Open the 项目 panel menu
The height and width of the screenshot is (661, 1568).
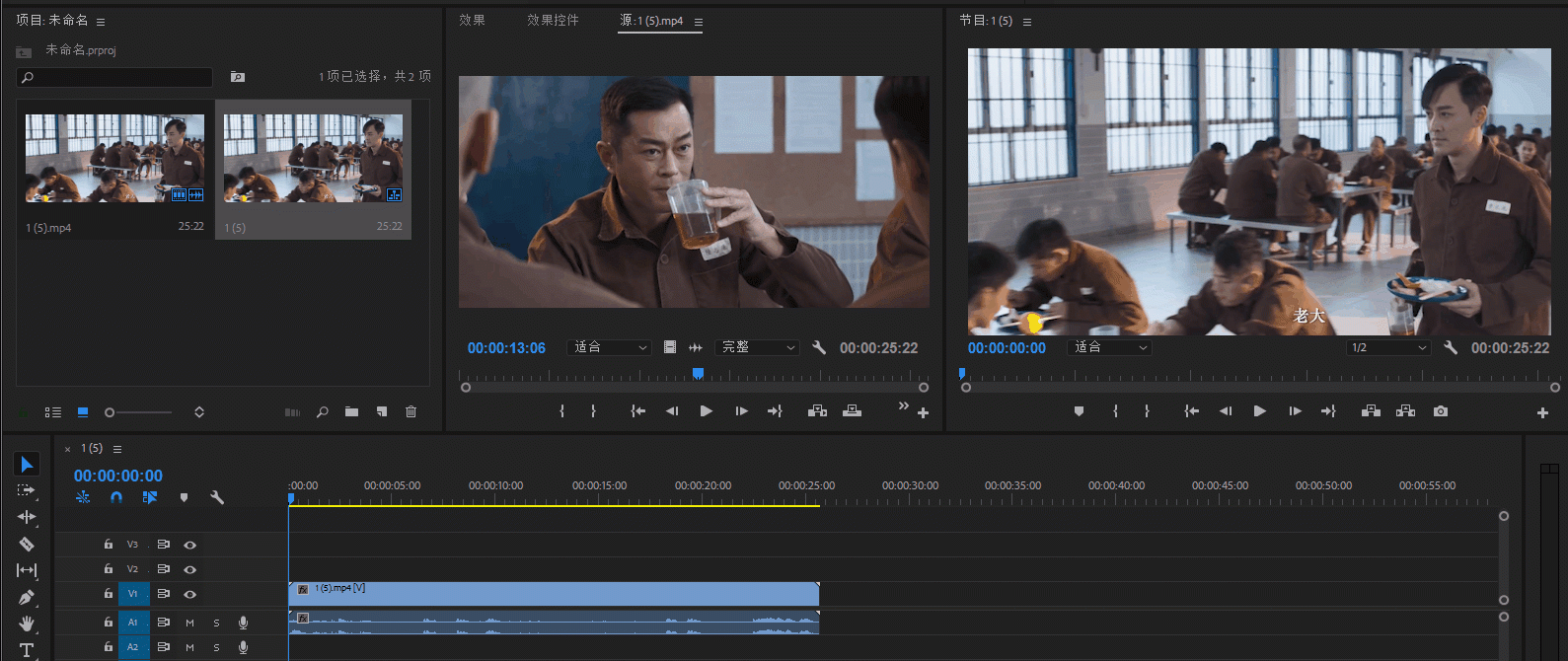[x=101, y=22]
